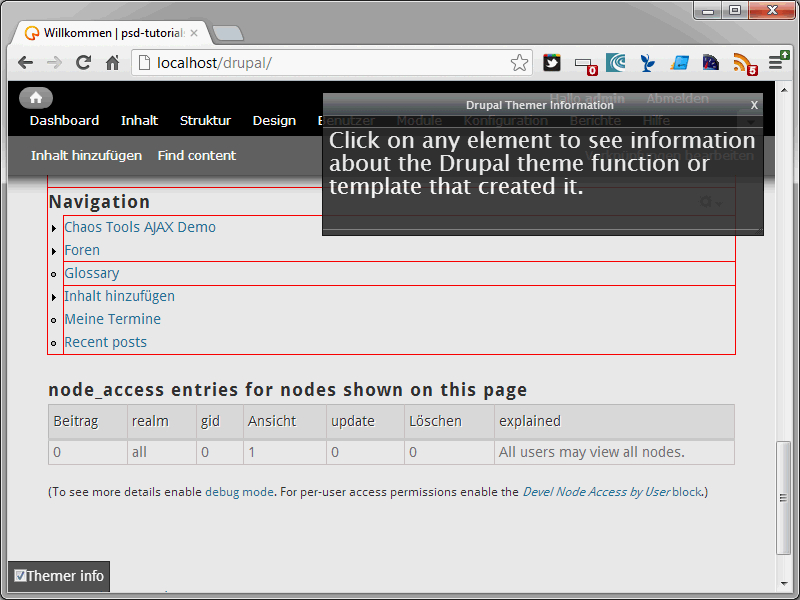This screenshot has width=800, height=600.
Task: Click the 'All users may view all nodes.' cell
Action: (x=614, y=452)
